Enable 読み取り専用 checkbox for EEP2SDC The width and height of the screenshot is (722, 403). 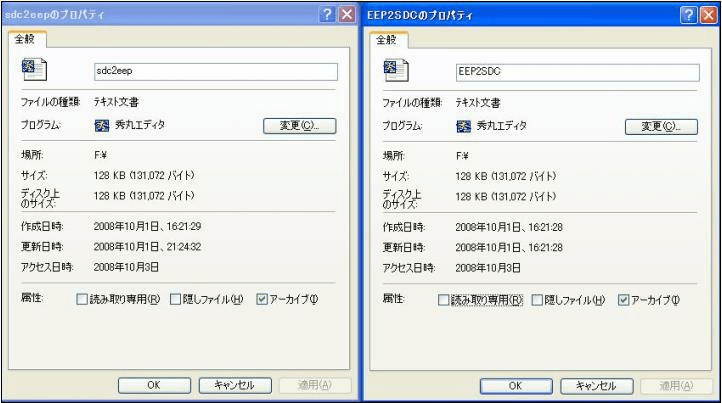[443, 300]
